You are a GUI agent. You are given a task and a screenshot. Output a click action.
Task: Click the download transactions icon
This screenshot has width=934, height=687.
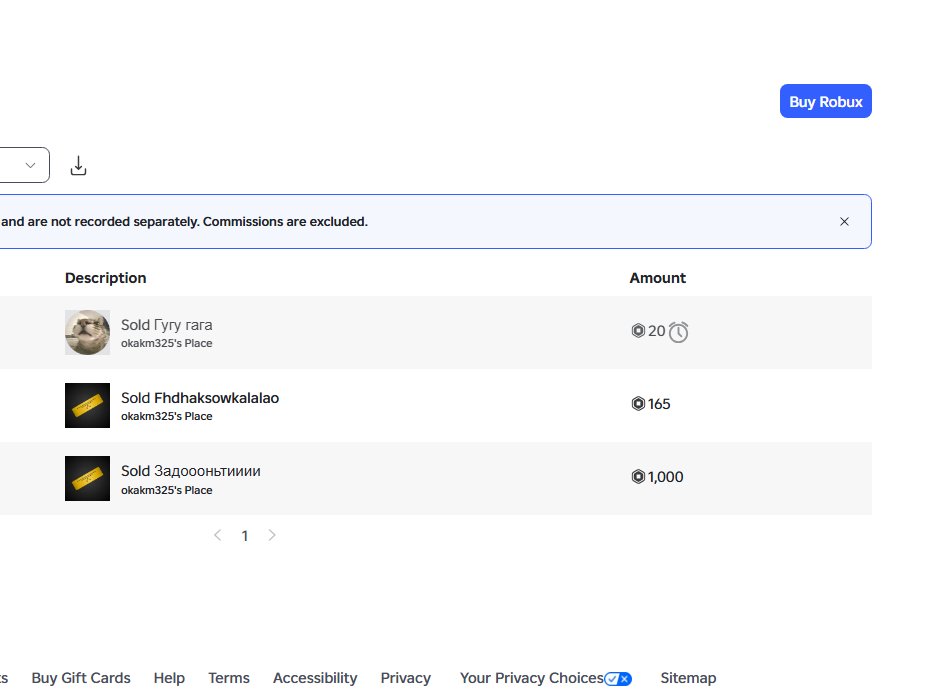coord(79,166)
